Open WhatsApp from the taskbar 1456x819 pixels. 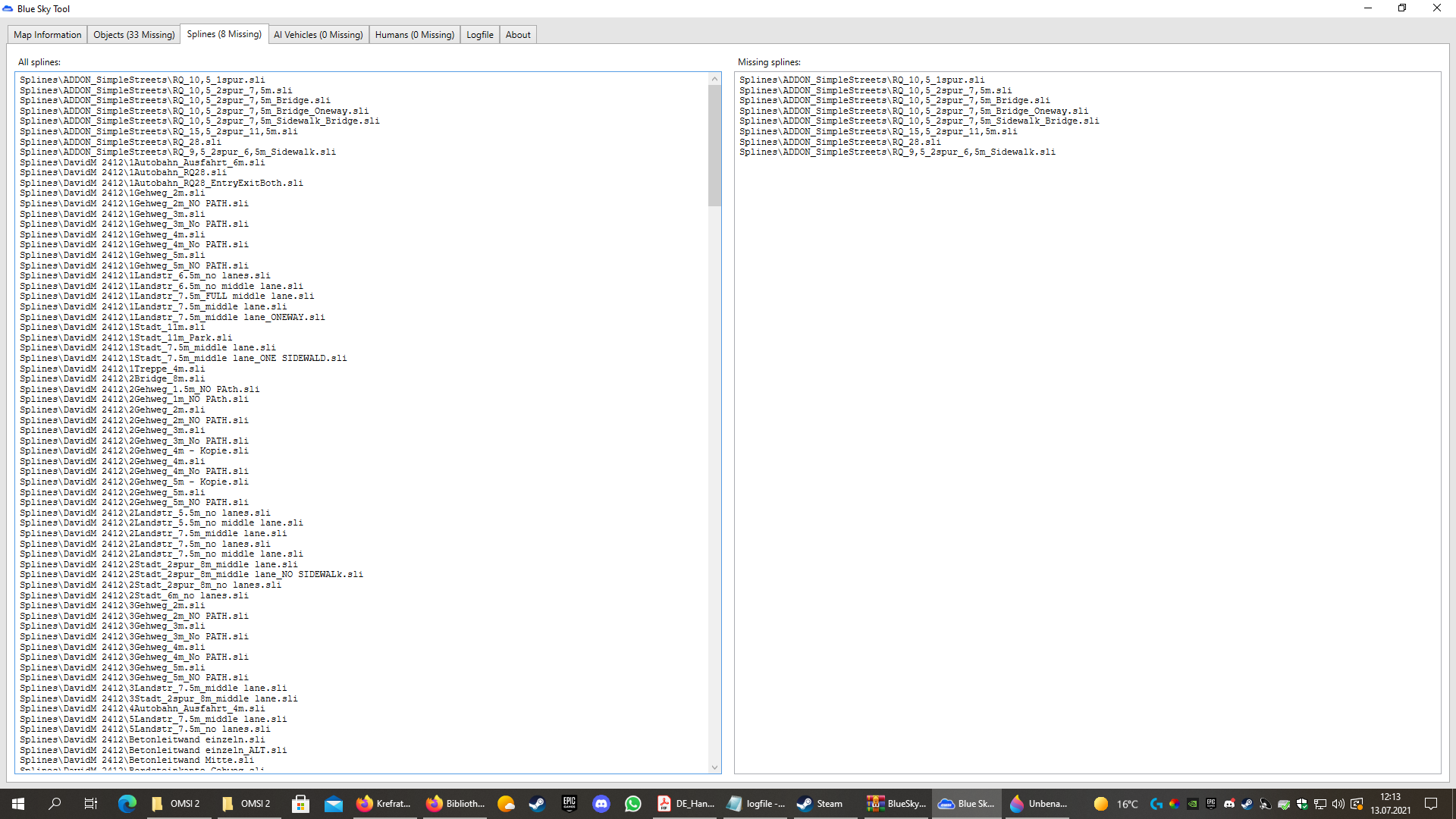[633, 804]
